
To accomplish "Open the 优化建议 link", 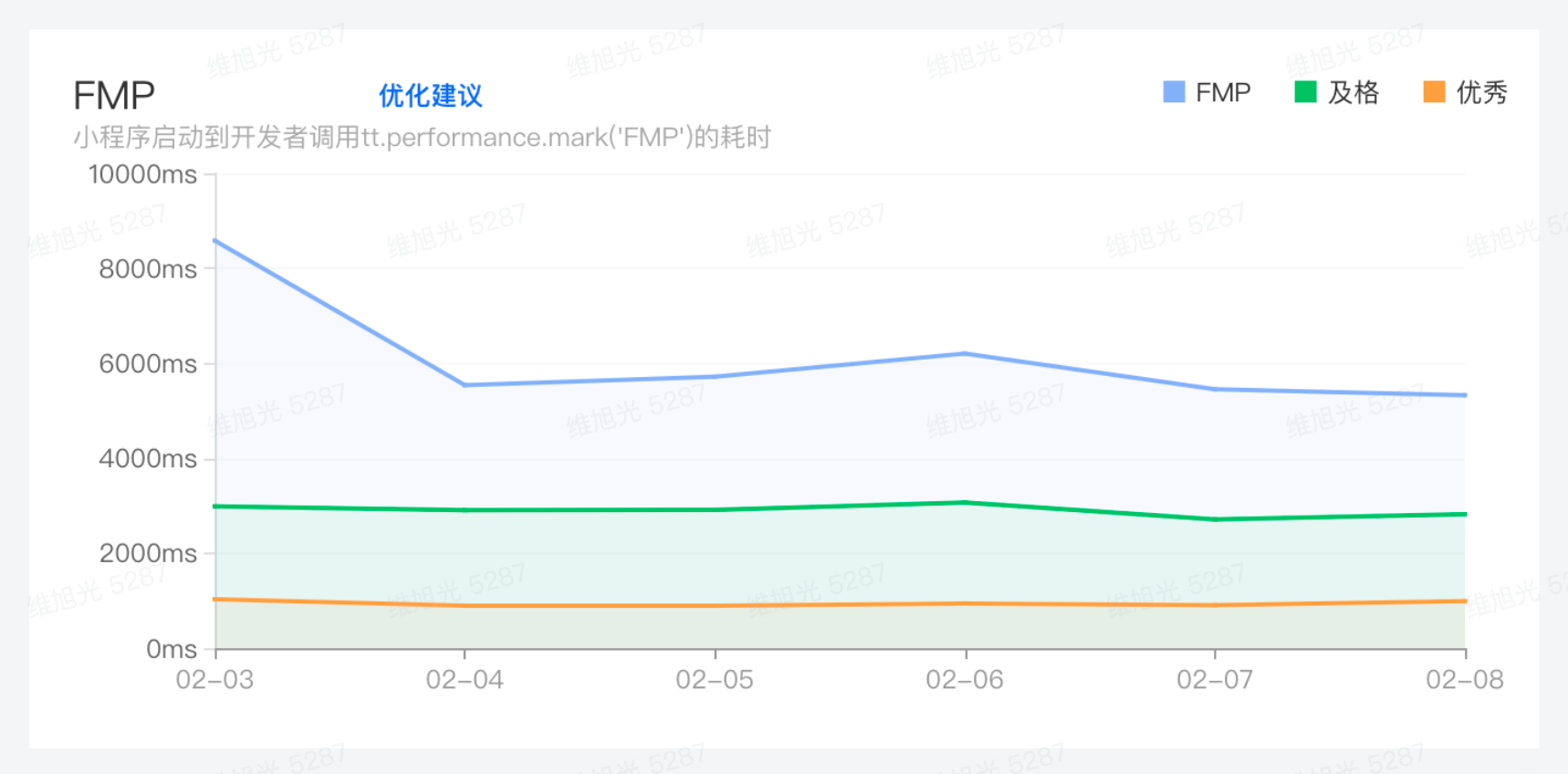I will (x=430, y=96).
